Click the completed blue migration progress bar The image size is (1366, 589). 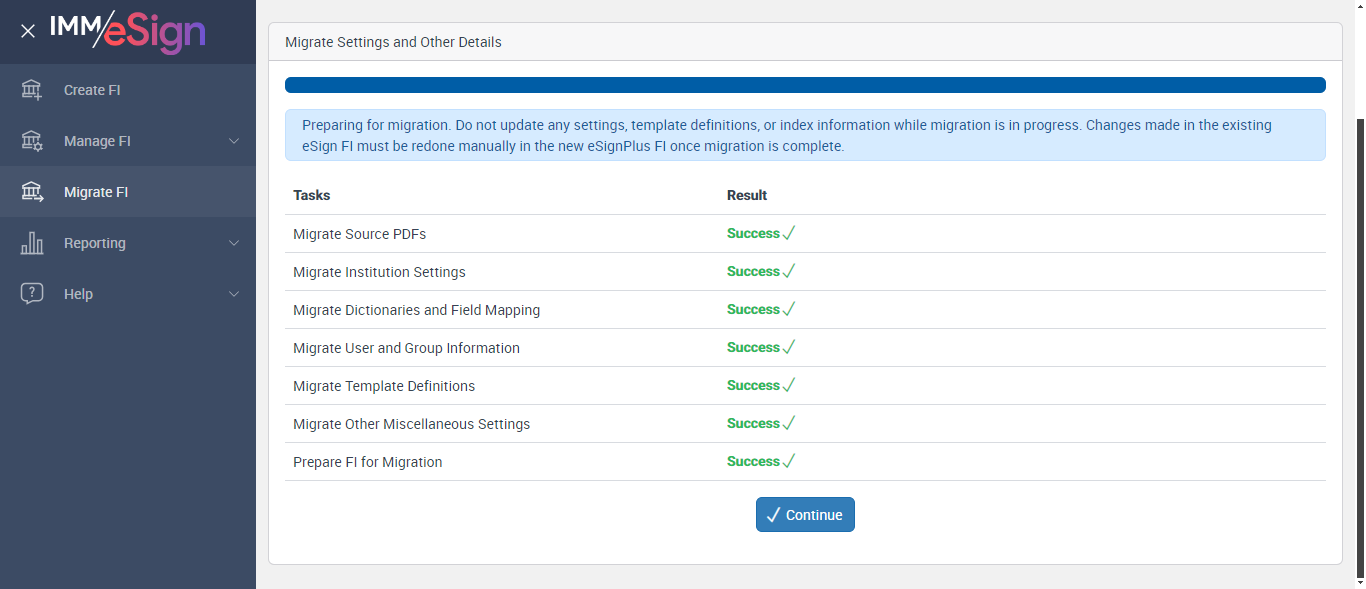805,85
